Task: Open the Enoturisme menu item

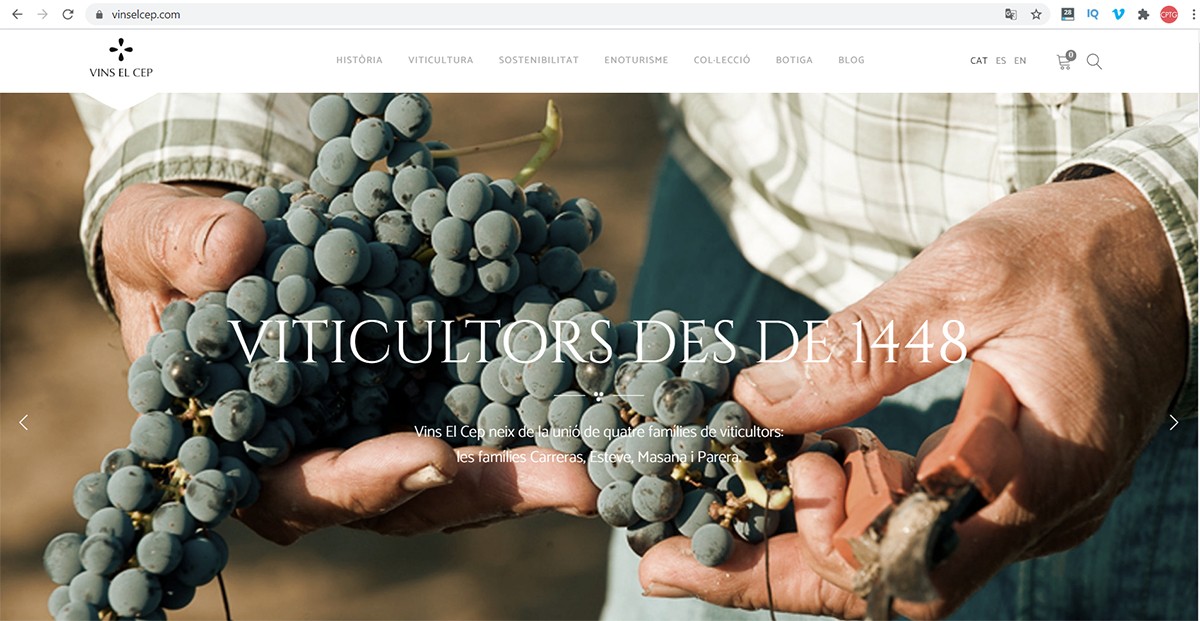Action: 636,60
